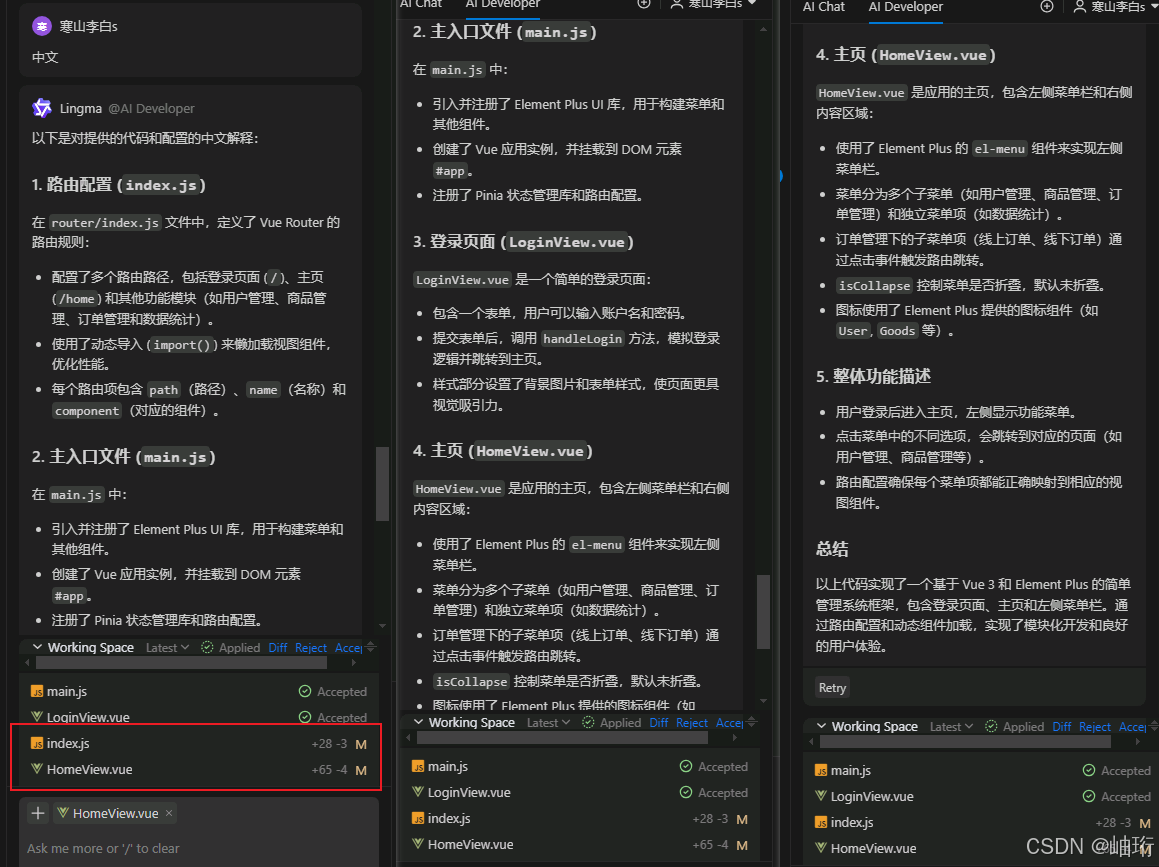Click the right arrow of middle panel horizontal scrollbar

735,738
